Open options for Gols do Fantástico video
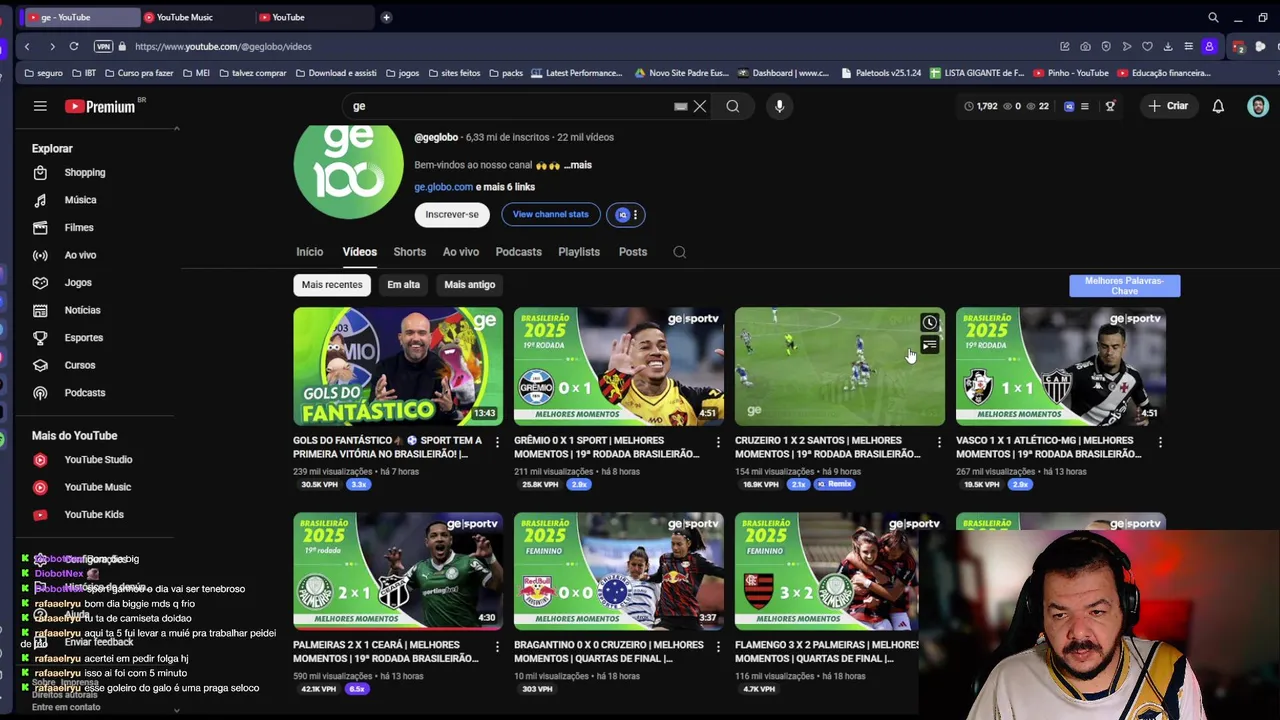The width and height of the screenshot is (1280, 720). pos(497,442)
